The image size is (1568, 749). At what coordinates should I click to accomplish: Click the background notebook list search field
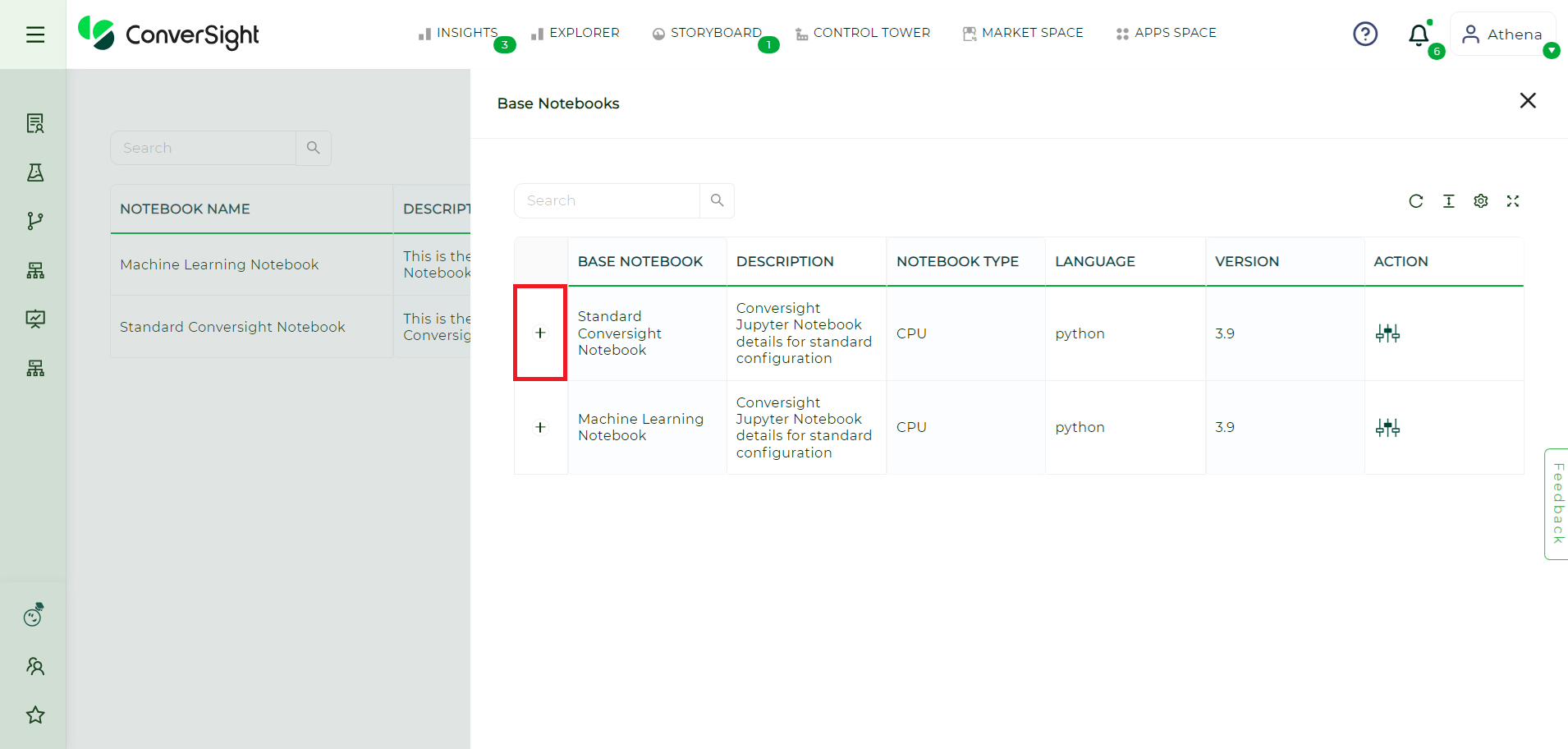pos(203,148)
